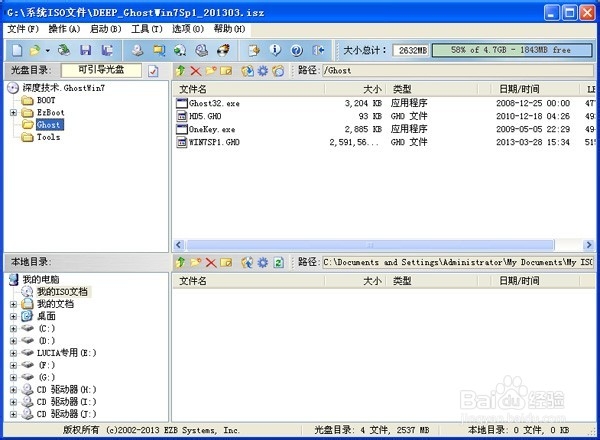Select the Ghost folder in disc tree

tap(49, 125)
